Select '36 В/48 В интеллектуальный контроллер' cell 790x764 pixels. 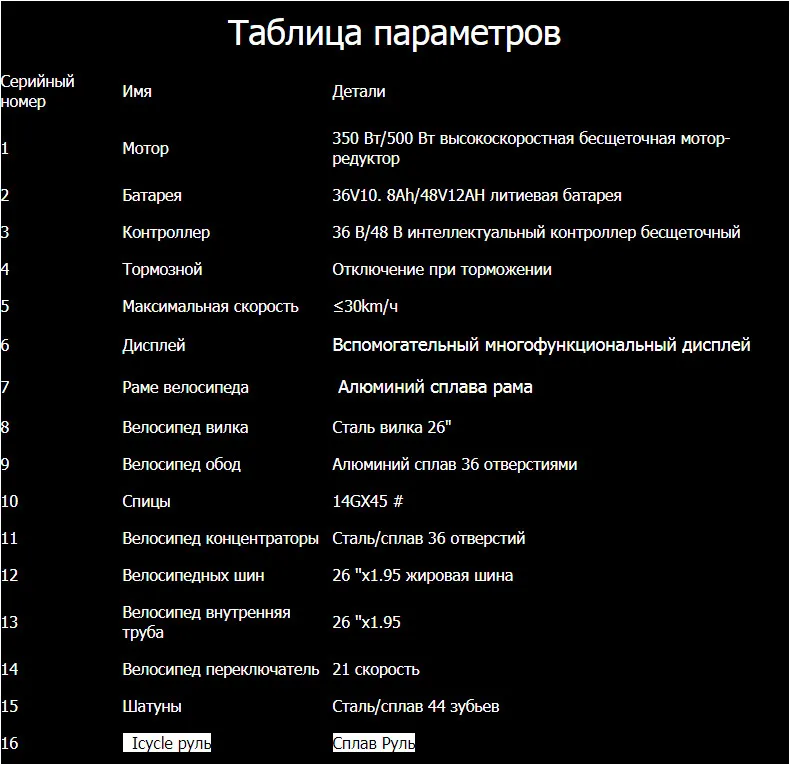536,232
